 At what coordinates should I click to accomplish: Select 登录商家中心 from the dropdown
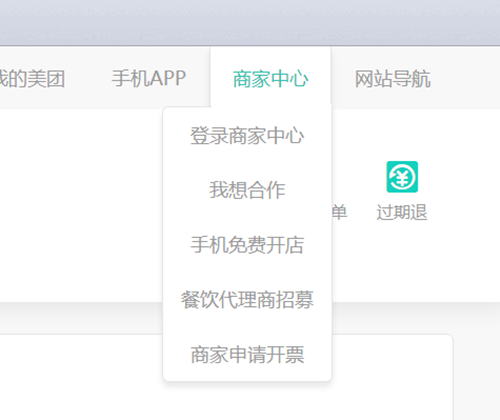pyautogui.click(x=247, y=136)
